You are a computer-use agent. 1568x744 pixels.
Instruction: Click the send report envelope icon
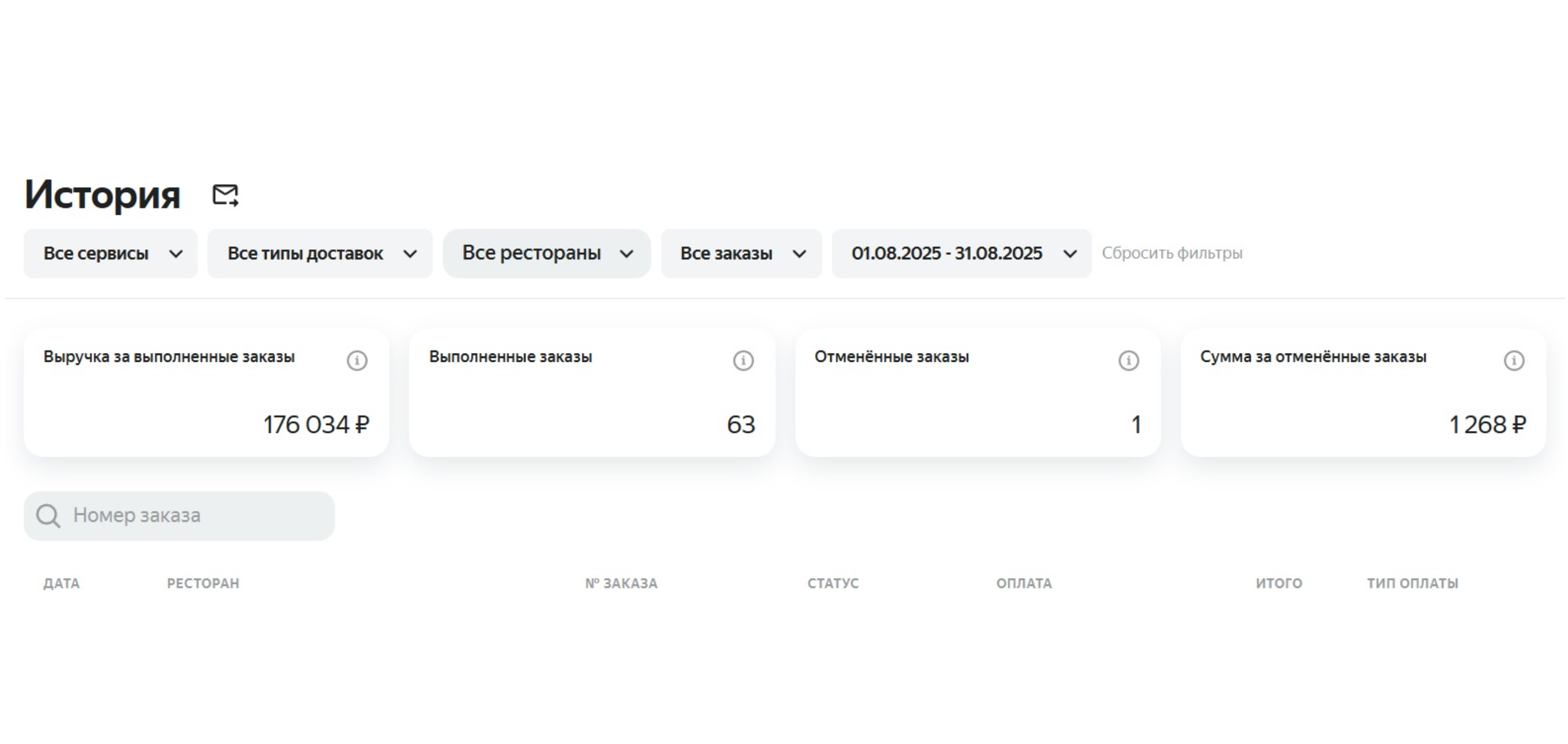coord(225,195)
